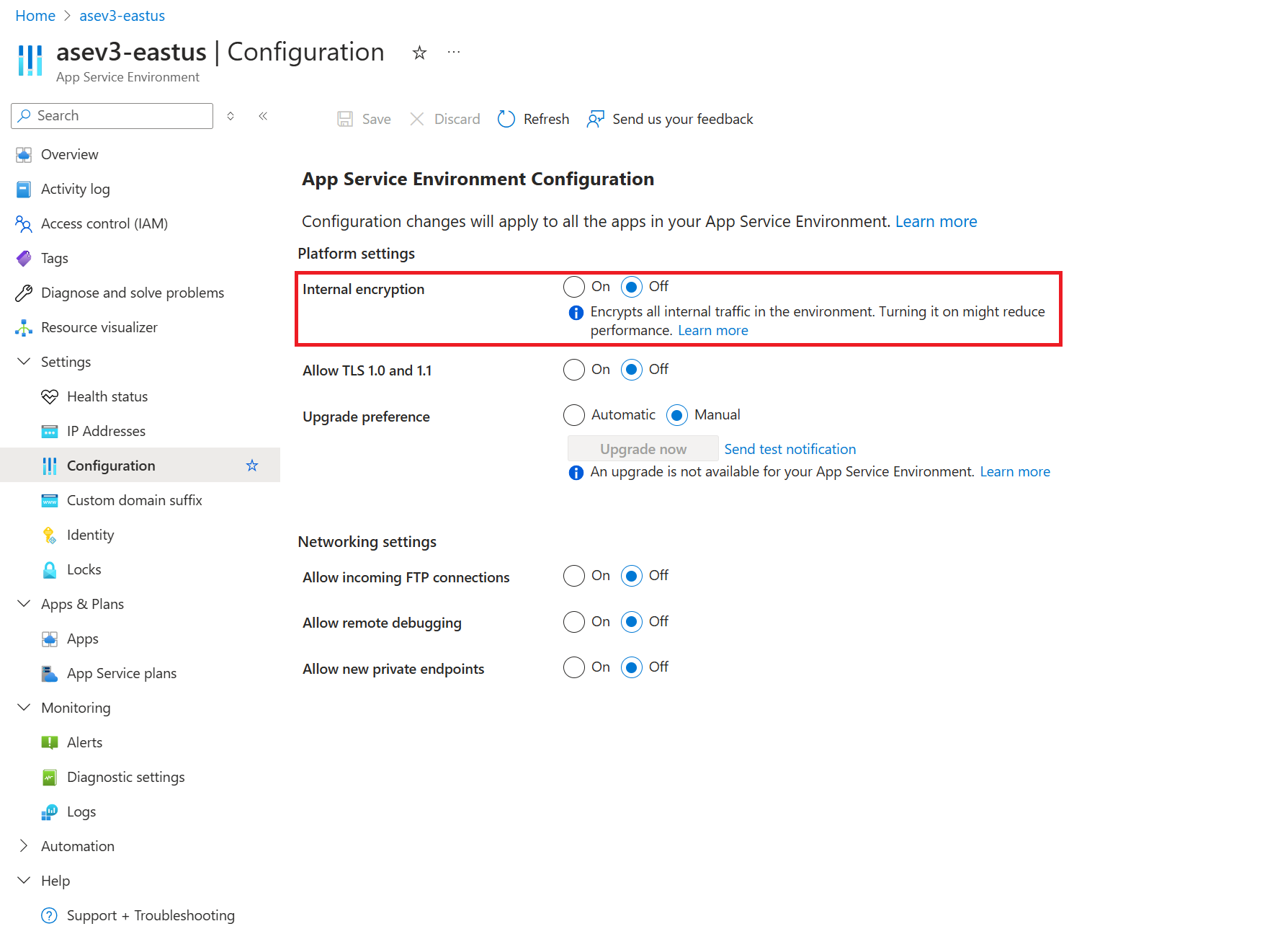Click the Identity key icon
Viewport: 1288px width, 934px height.
coord(49,535)
